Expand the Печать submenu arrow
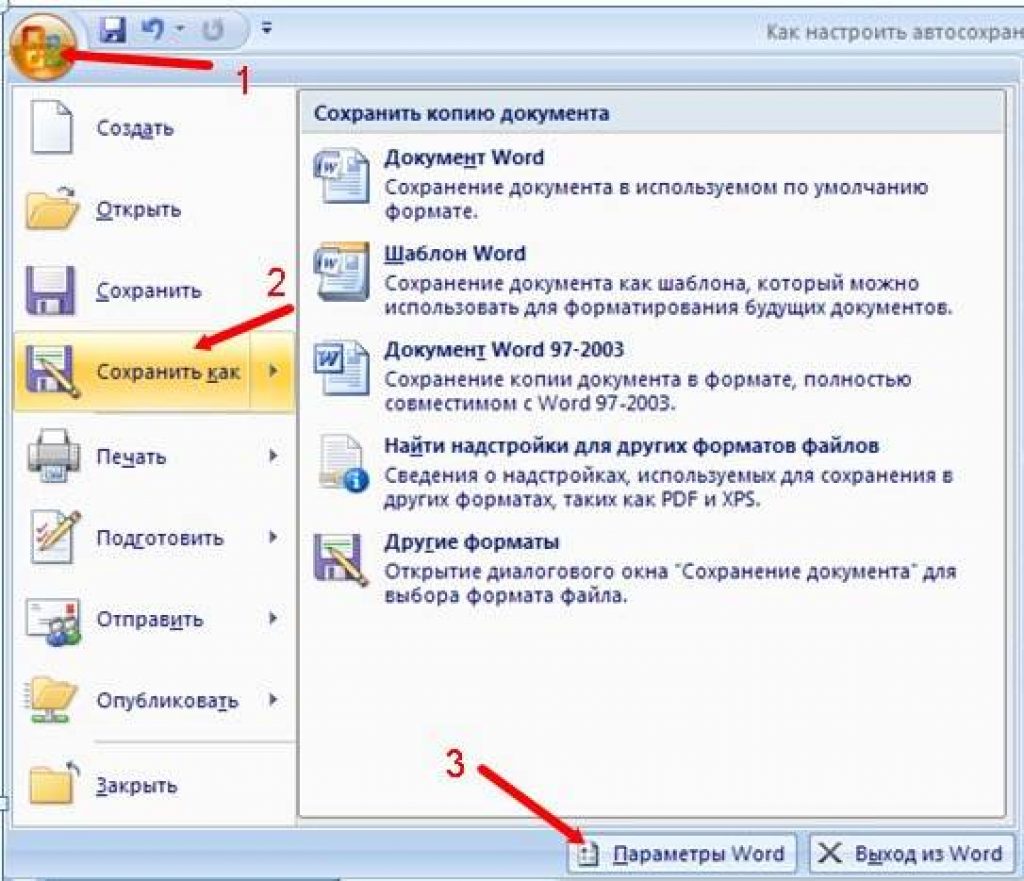1024x881 pixels. click(x=273, y=456)
